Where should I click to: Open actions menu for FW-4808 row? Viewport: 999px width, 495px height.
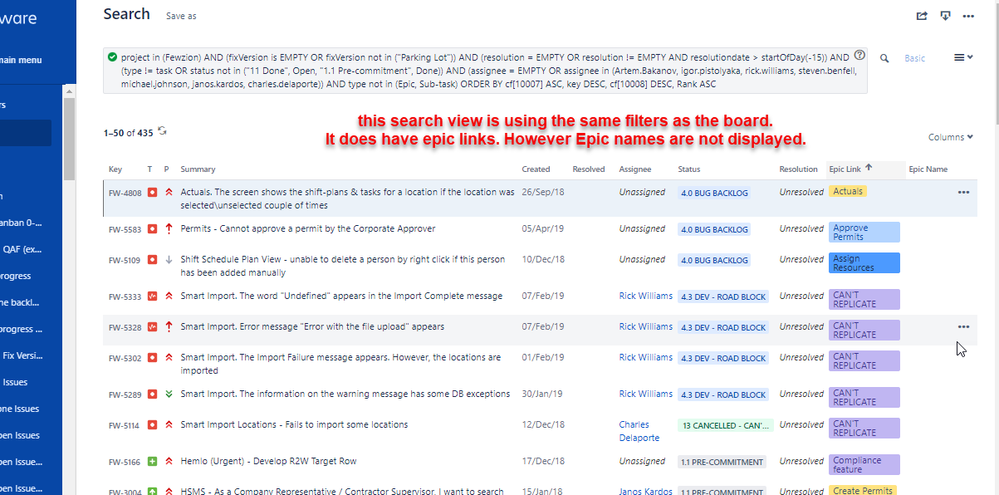[963, 192]
